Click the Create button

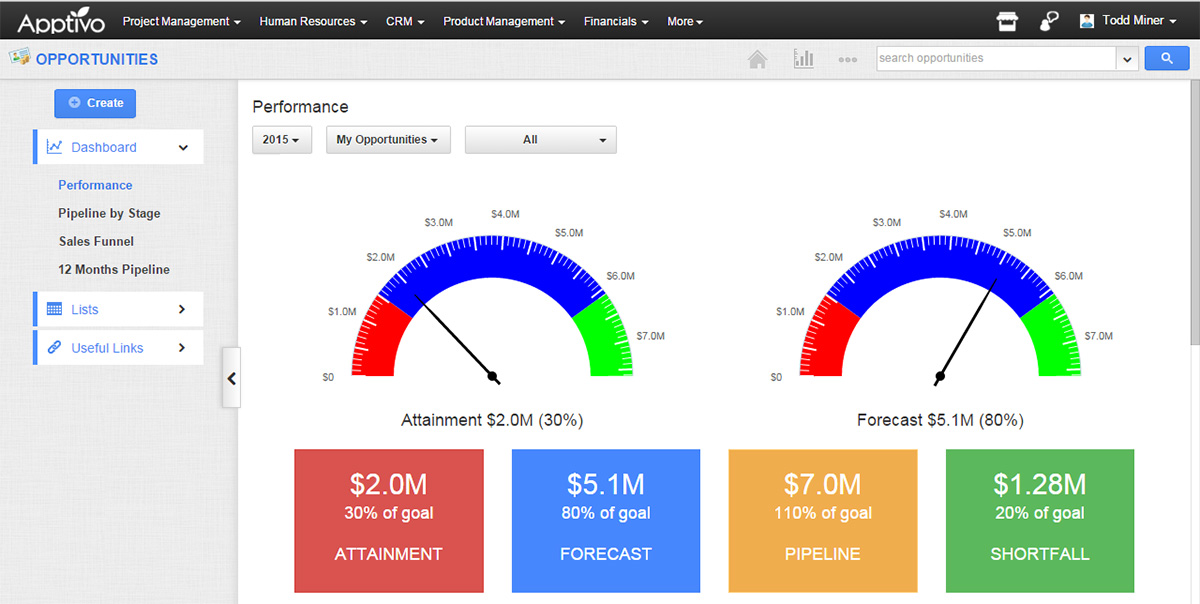(94, 103)
